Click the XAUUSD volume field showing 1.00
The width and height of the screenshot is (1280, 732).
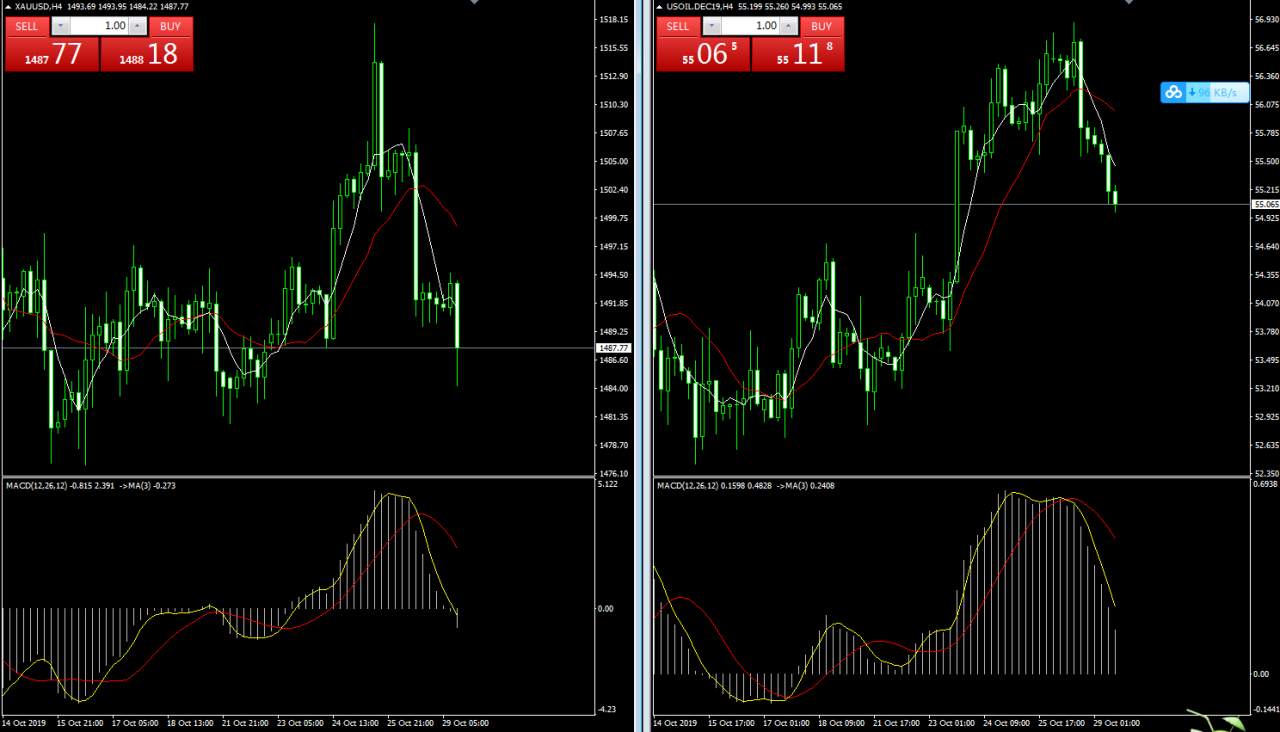pos(100,26)
